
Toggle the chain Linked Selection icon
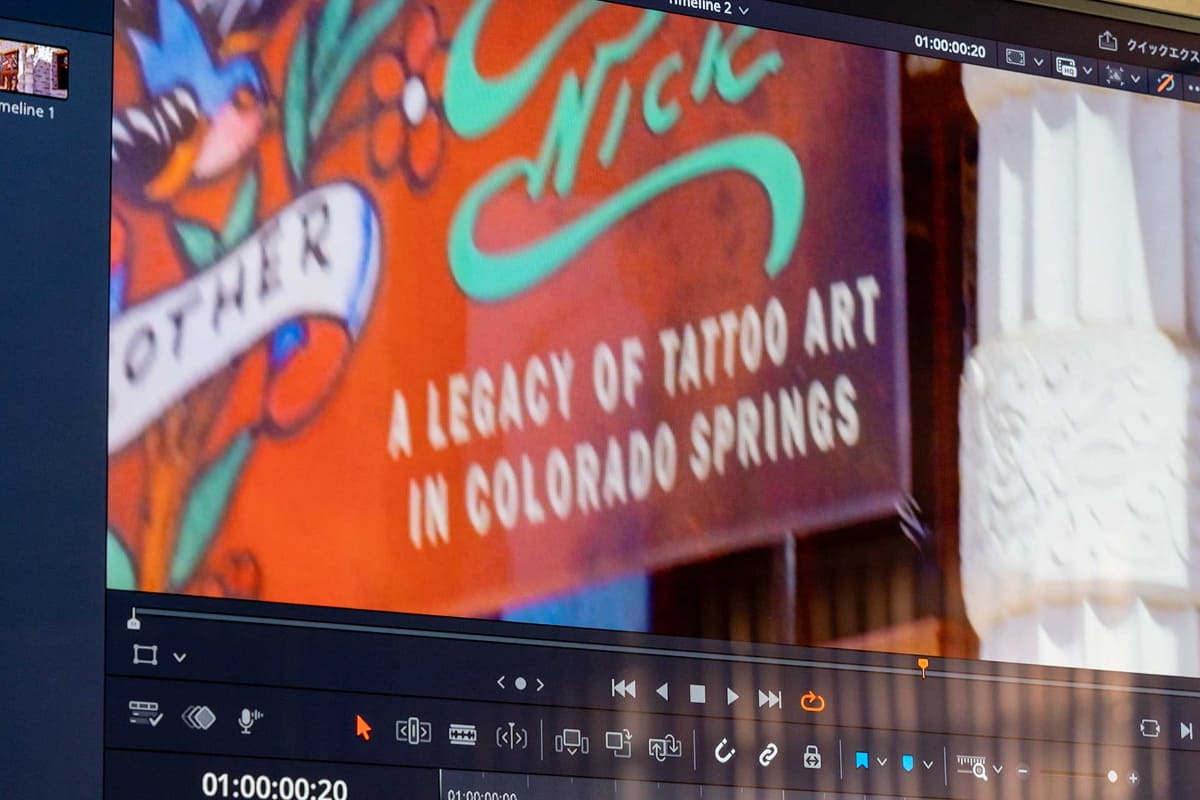point(767,754)
